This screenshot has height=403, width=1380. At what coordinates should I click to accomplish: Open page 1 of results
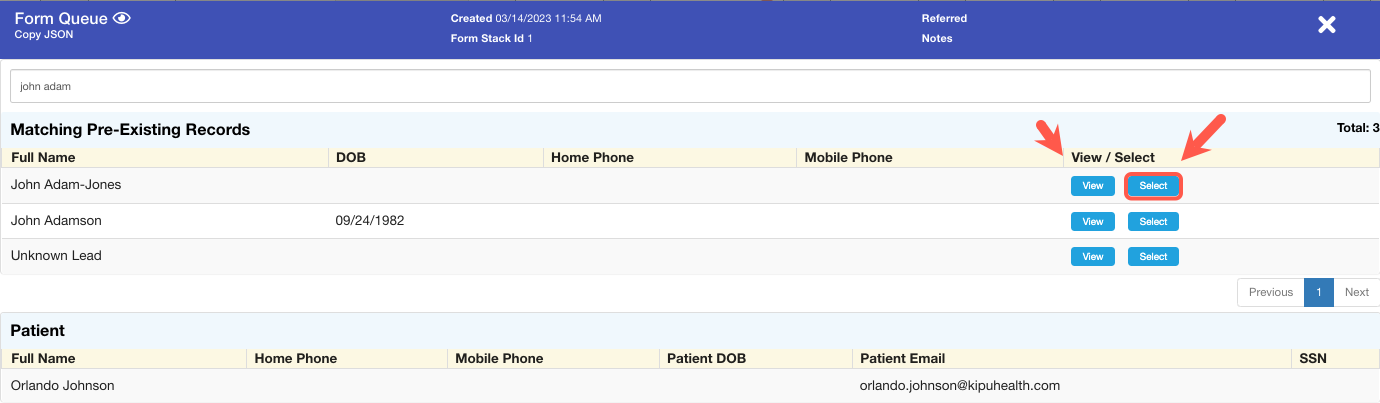coord(1318,292)
